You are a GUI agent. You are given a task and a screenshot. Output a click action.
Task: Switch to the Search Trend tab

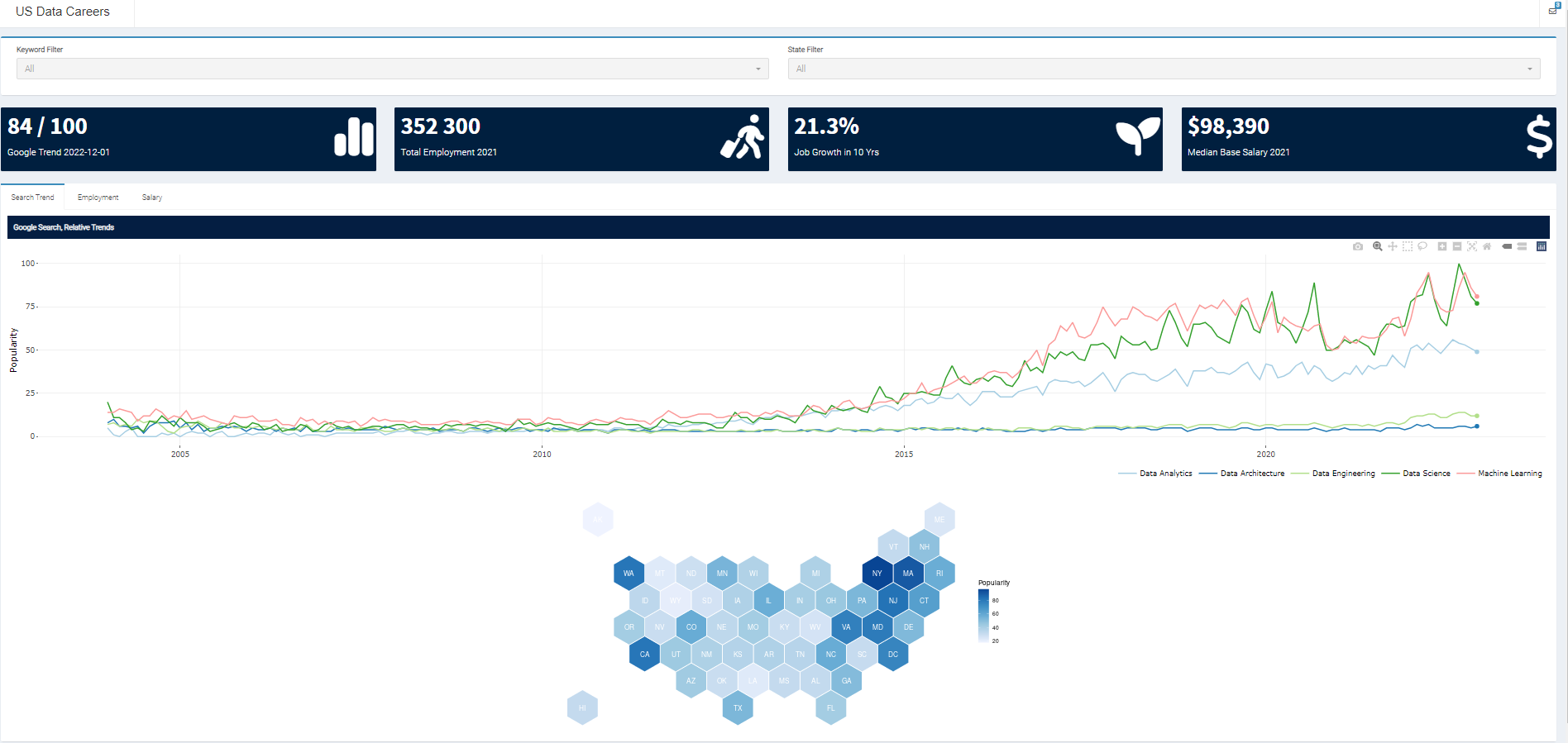(x=32, y=198)
